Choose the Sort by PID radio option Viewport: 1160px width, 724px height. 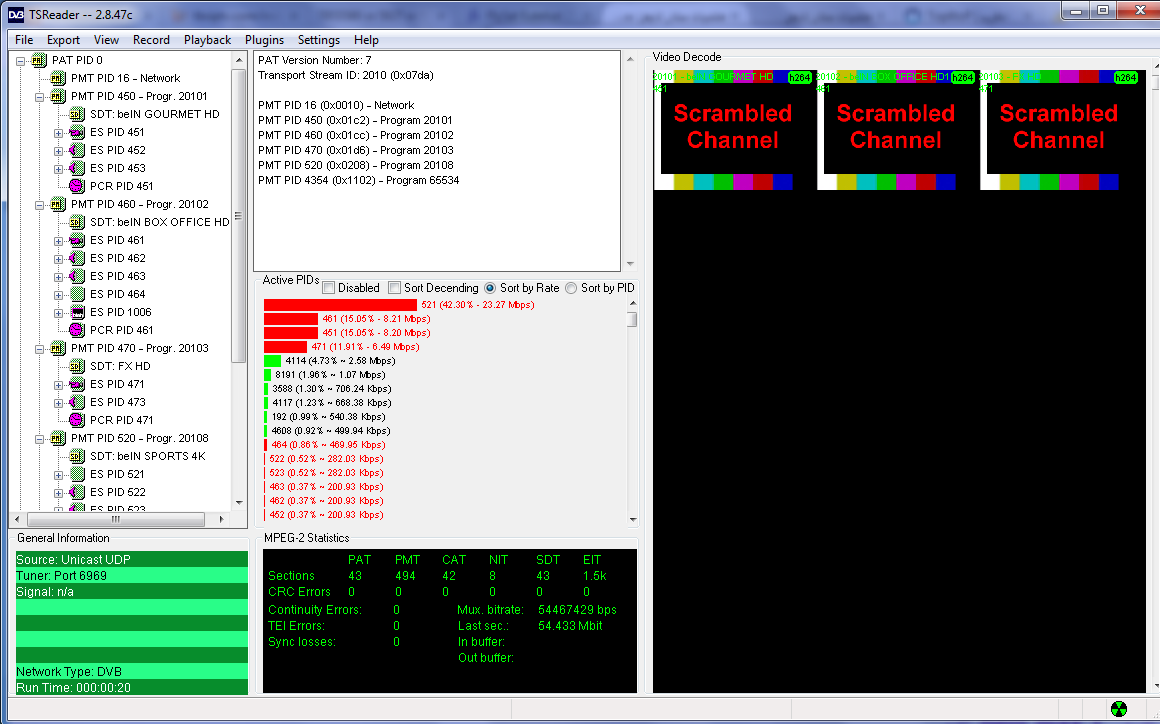(x=571, y=288)
